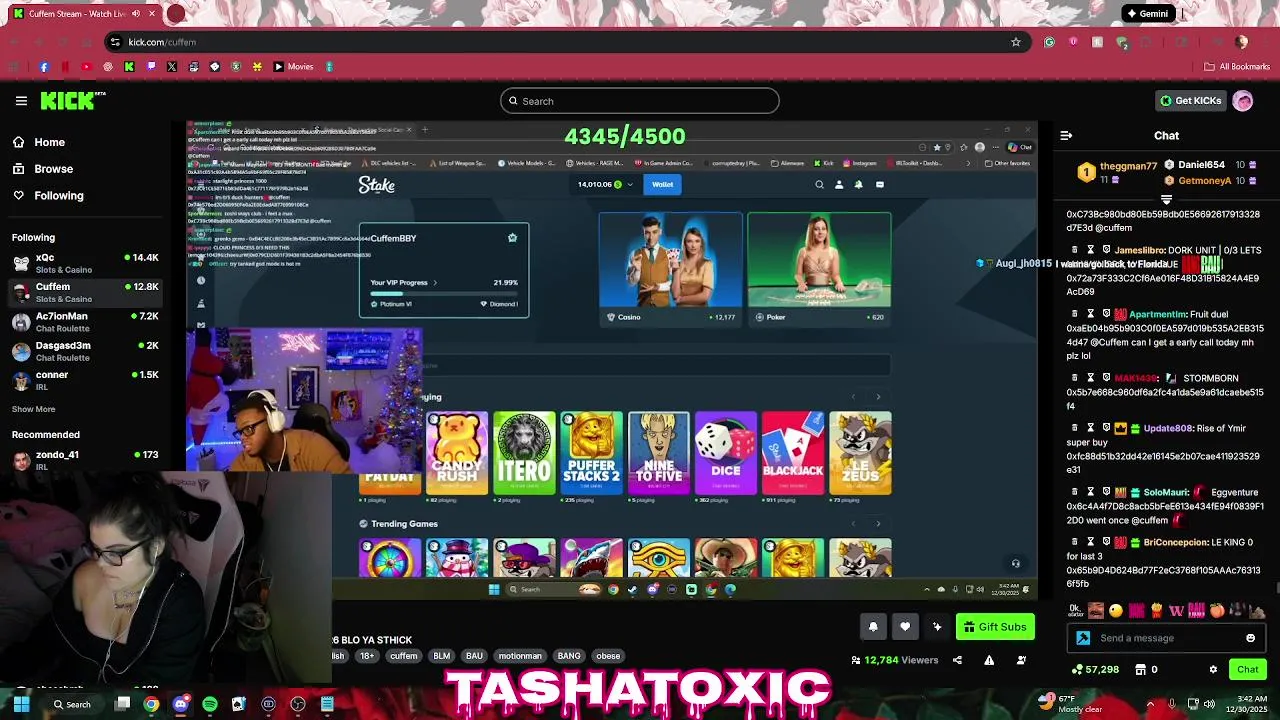Open Windows Start menu

pyautogui.click(x=21, y=704)
